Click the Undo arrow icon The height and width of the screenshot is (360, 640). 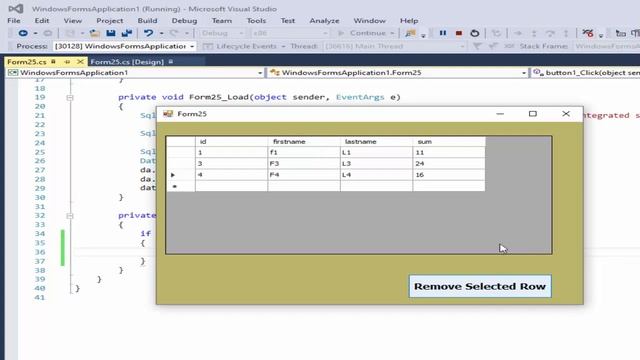[149, 33]
